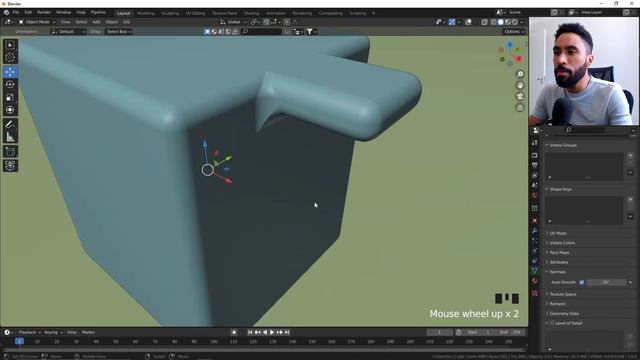
Task: Enable Auto Smooth checkbox
Action: pyautogui.click(x=582, y=282)
